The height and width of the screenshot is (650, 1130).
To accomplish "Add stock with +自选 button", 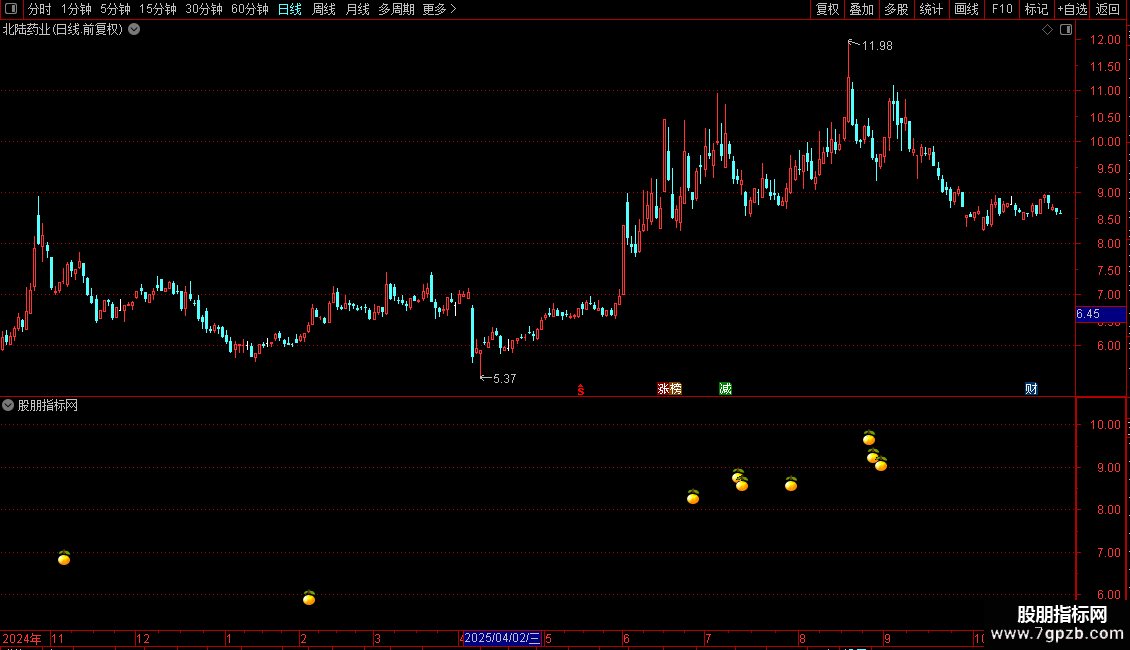I will 1072,9.
